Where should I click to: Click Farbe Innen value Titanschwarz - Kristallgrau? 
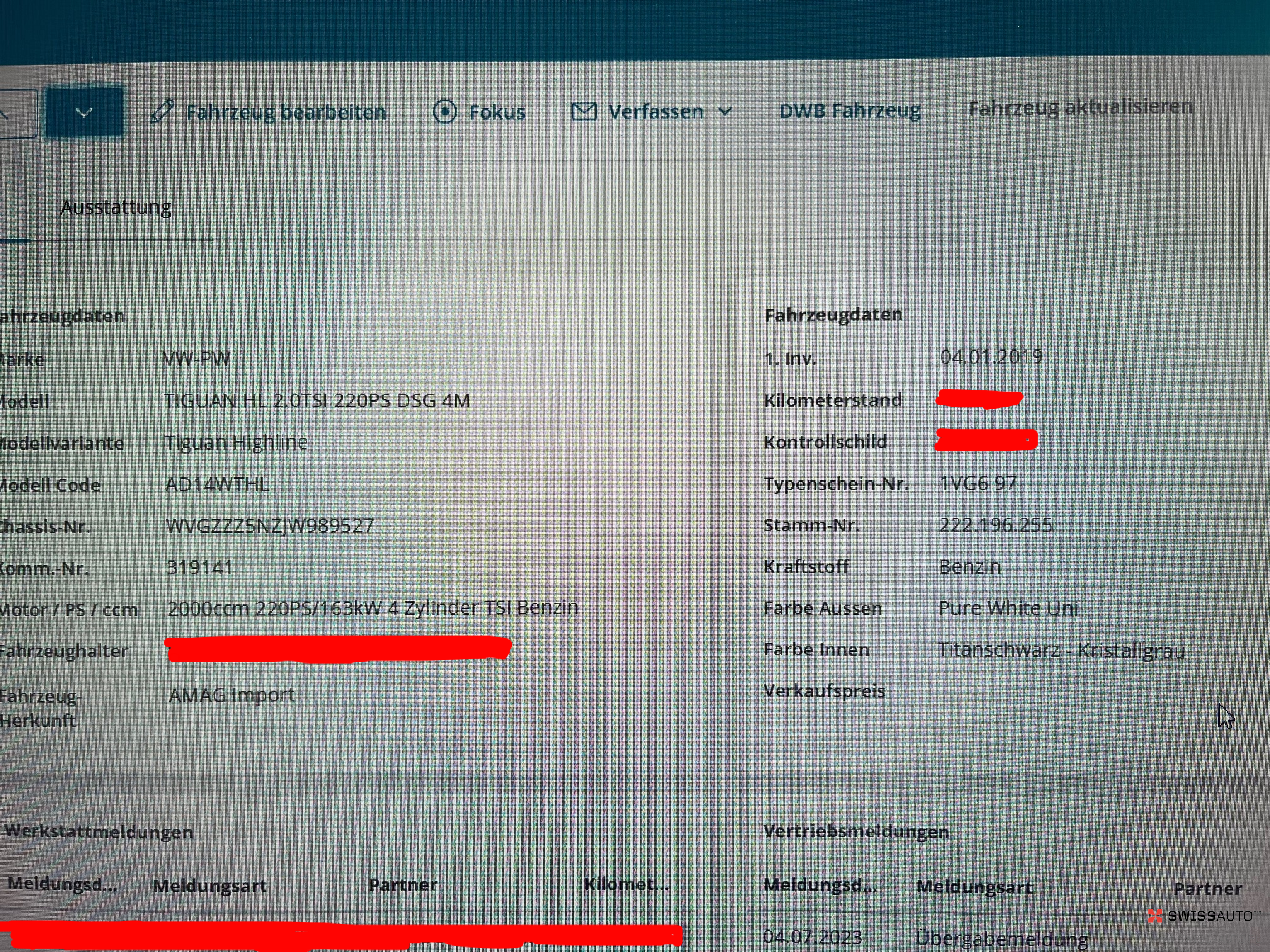[x=1061, y=650]
